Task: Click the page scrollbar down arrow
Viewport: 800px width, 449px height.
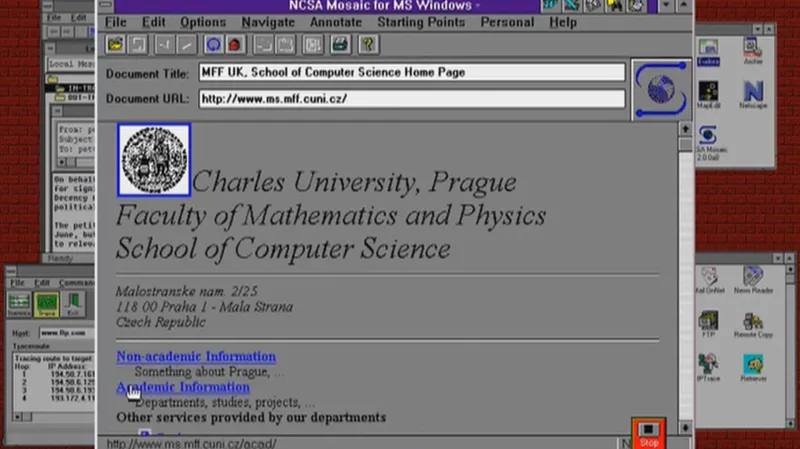Action: pos(685,428)
